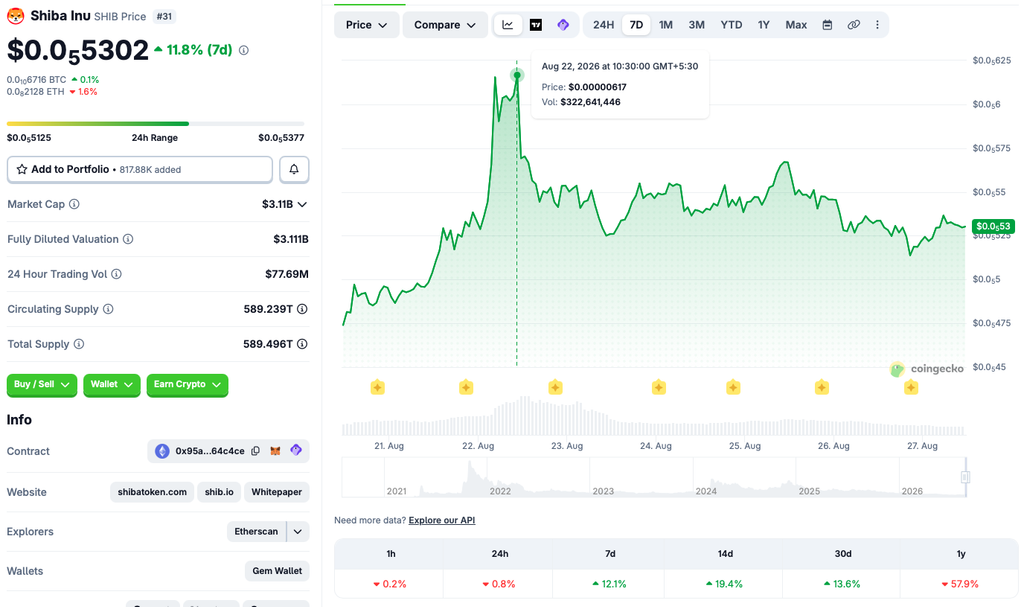Image resolution: width=1024 pixels, height=607 pixels.
Task: Click the 14d value 19.4%
Action: tap(724, 583)
